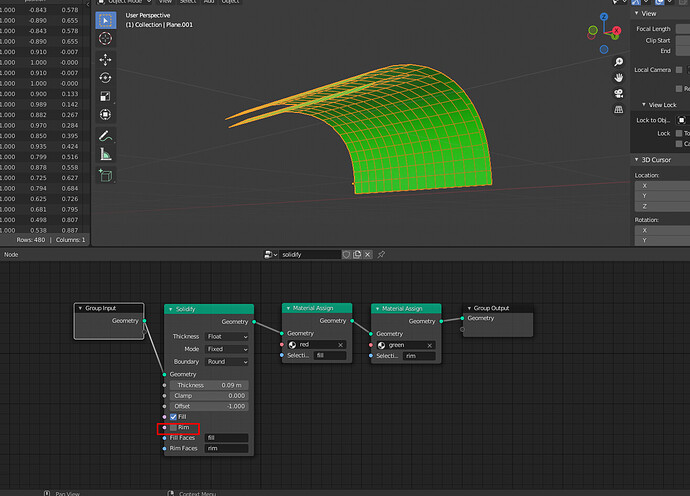Viewport: 690px width, 496px height.
Task: Select the Select Box tool
Action: [x=106, y=20]
